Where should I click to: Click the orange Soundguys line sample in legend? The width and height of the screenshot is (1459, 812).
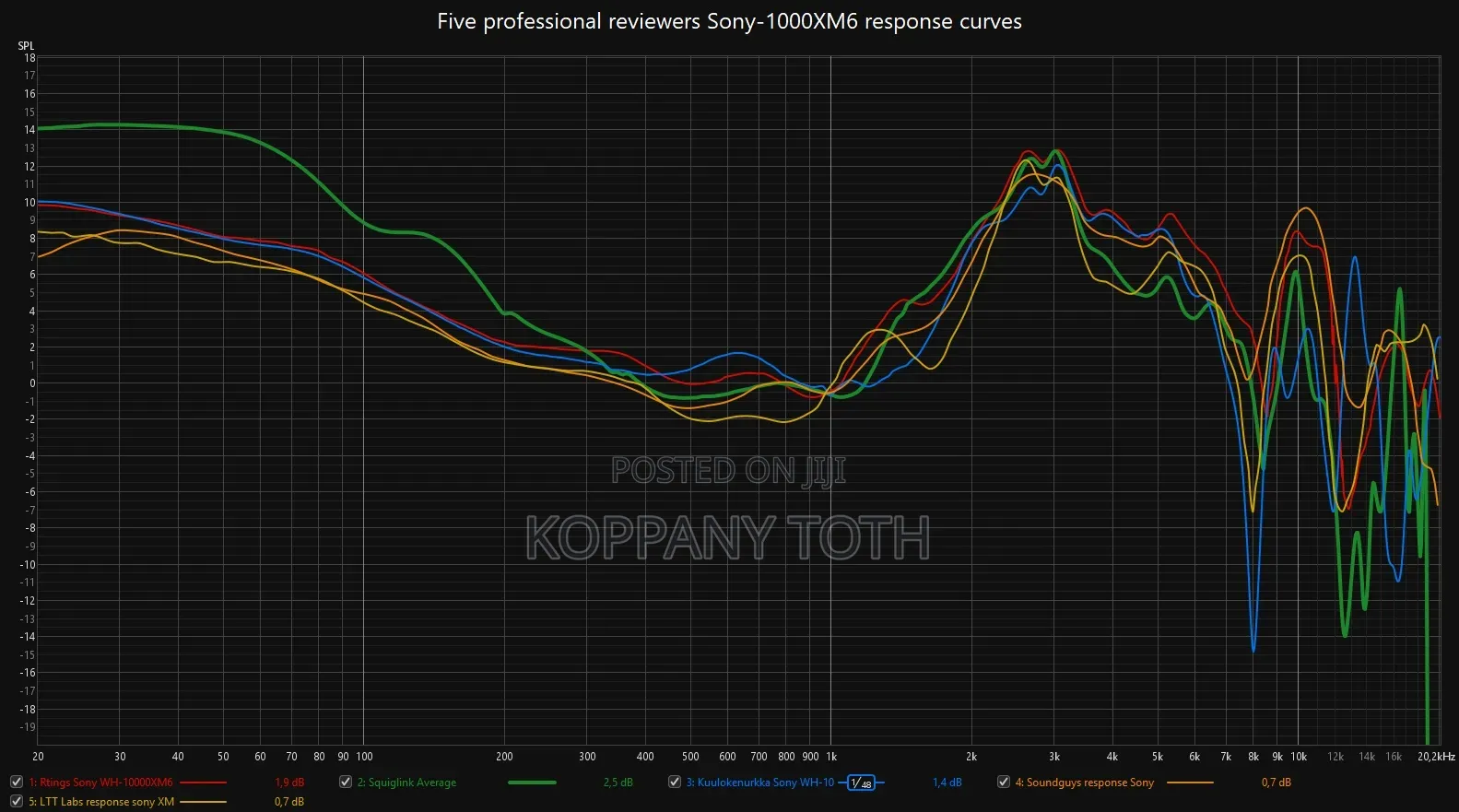[x=1190, y=783]
